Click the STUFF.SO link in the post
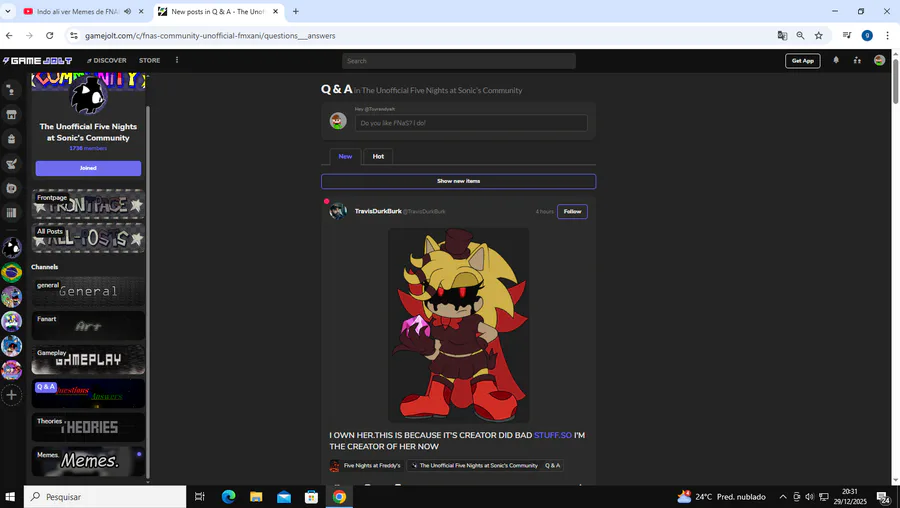900x508 pixels. coord(553,435)
